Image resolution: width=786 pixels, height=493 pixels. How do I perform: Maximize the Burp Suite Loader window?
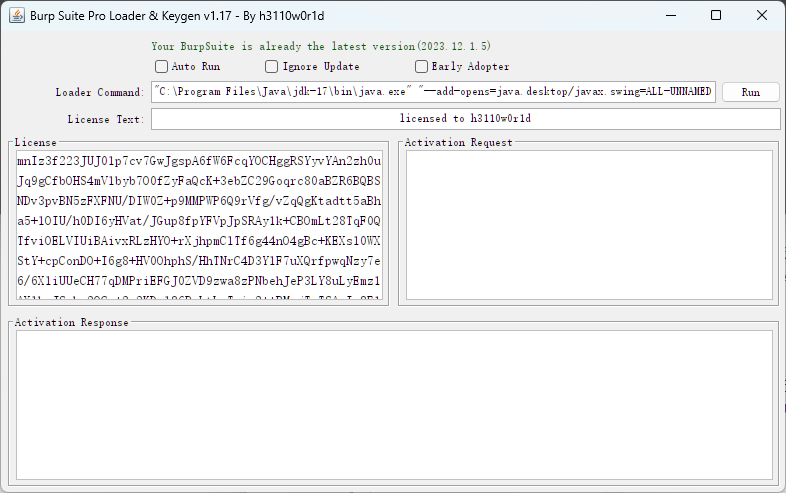click(x=716, y=16)
